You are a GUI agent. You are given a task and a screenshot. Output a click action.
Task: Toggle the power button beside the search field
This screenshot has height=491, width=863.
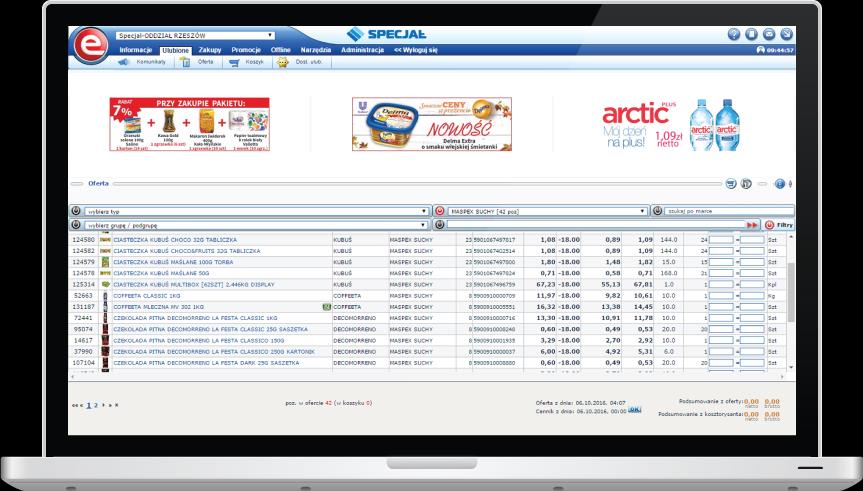[x=439, y=225]
